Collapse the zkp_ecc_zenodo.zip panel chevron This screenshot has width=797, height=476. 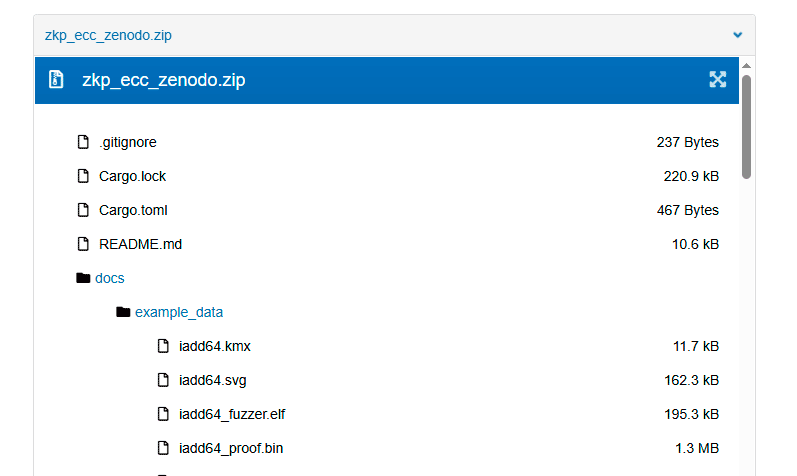tap(738, 35)
